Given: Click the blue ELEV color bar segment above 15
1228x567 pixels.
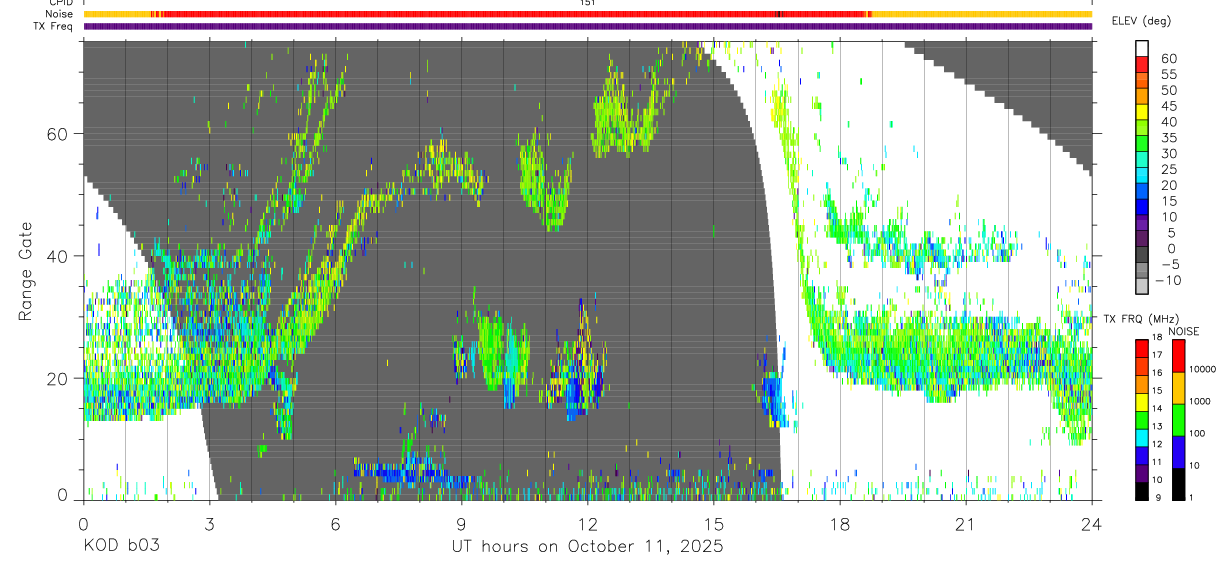Looking at the screenshot, I should point(1142,191).
